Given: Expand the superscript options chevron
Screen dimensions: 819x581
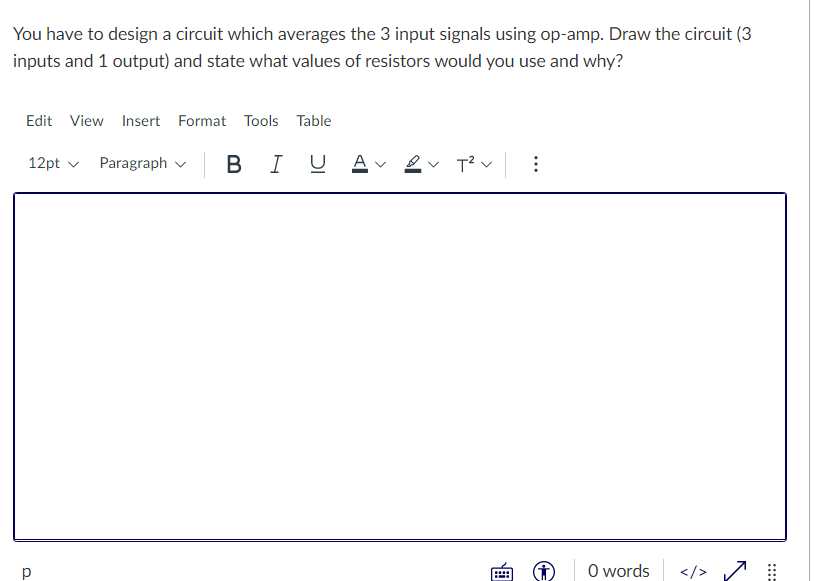Looking at the screenshot, I should [488, 164].
